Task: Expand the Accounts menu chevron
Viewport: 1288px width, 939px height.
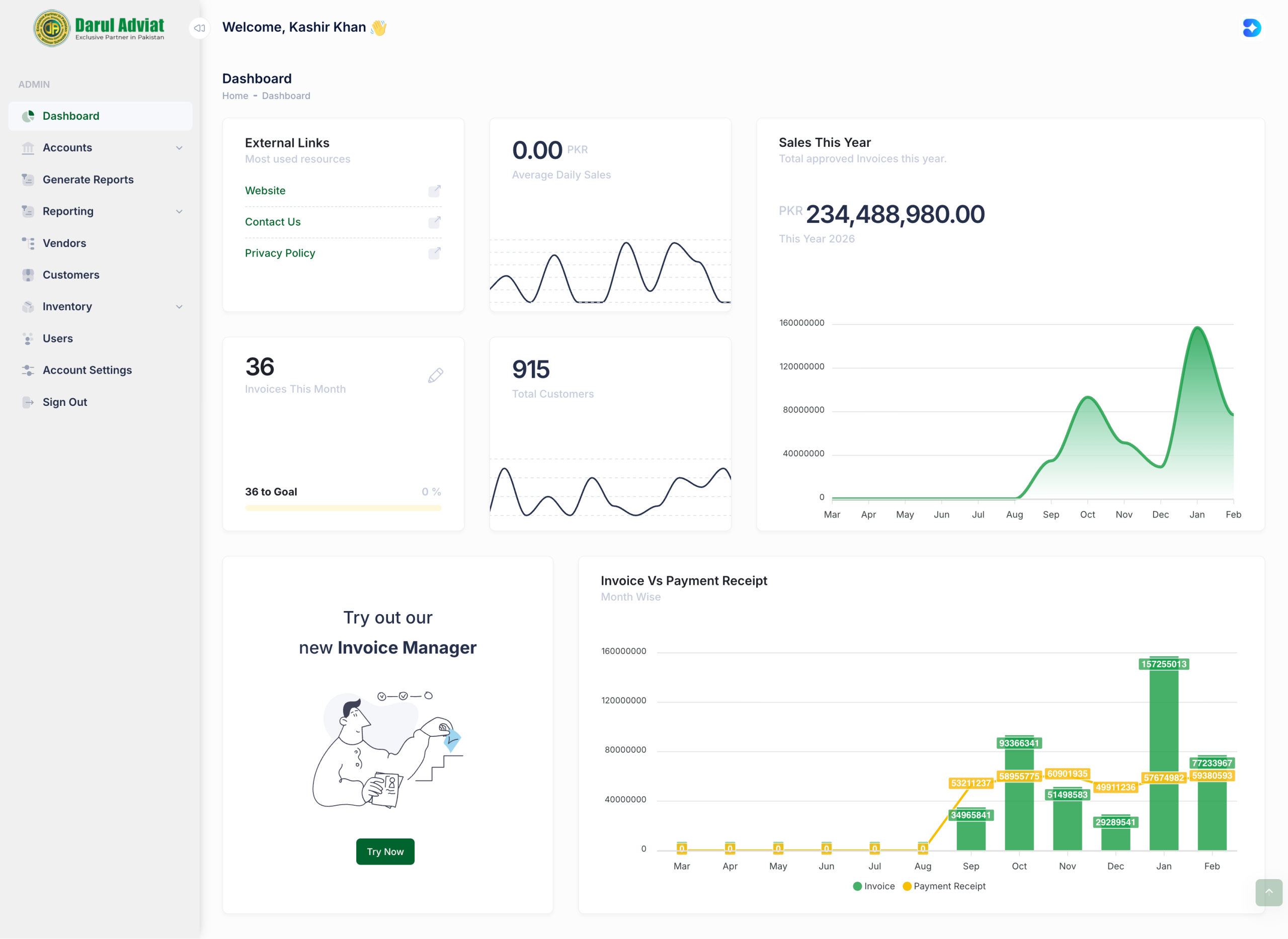Action: click(179, 148)
